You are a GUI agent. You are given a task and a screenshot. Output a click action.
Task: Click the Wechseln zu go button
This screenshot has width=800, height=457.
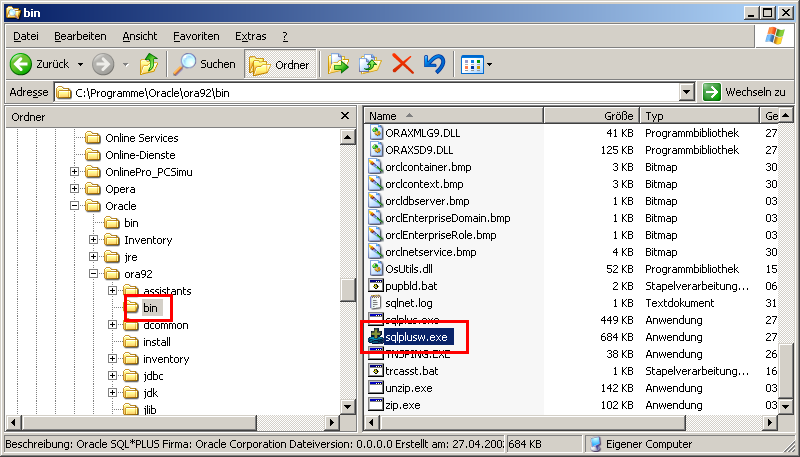point(744,92)
